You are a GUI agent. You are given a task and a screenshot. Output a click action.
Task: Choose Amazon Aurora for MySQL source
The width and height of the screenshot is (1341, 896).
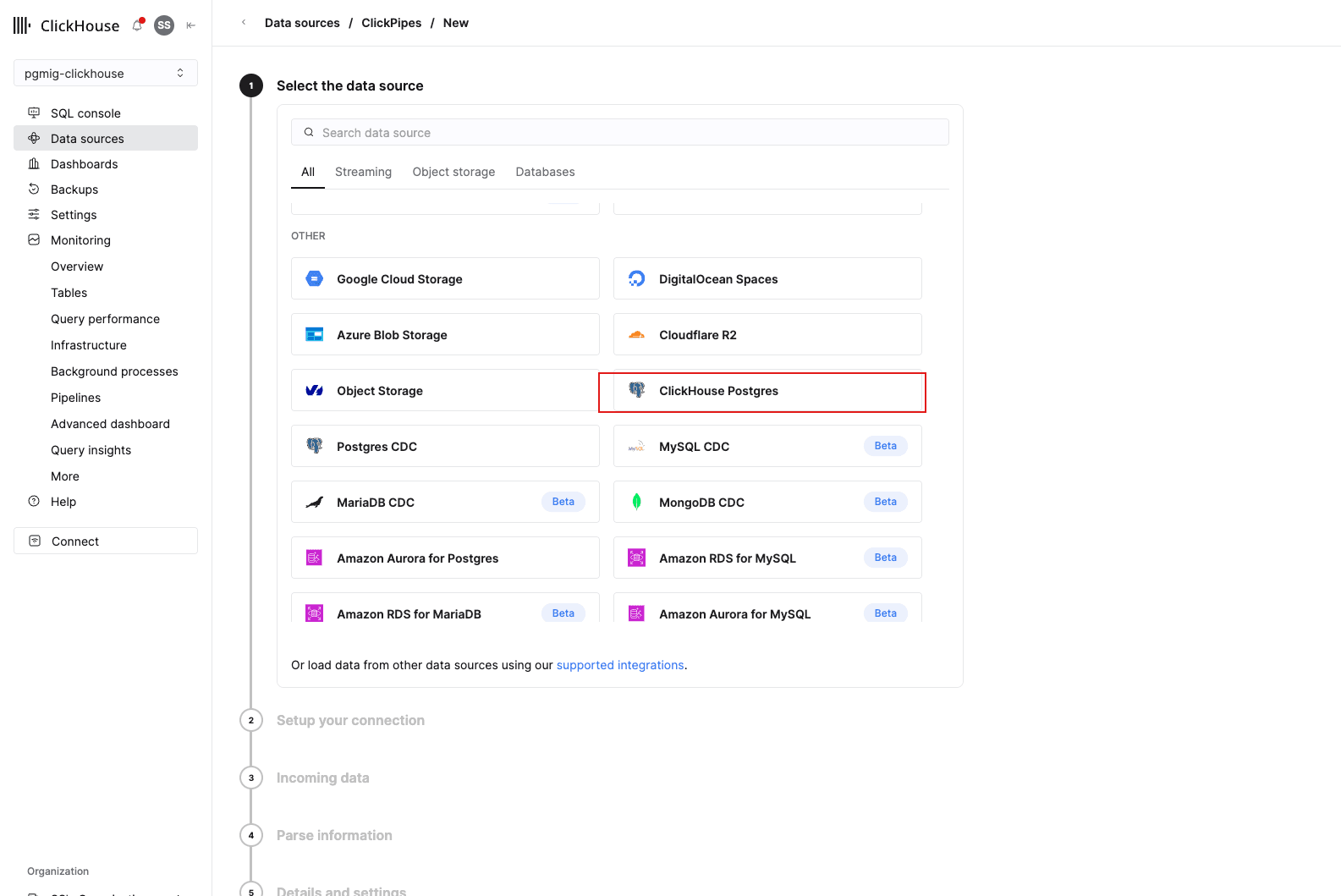(767, 607)
